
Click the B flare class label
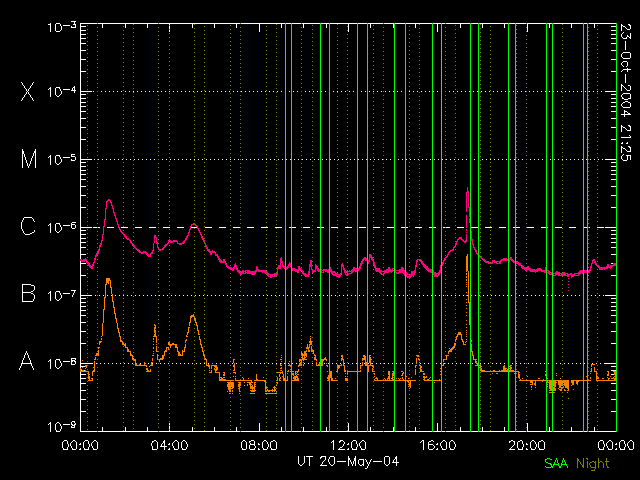28,293
